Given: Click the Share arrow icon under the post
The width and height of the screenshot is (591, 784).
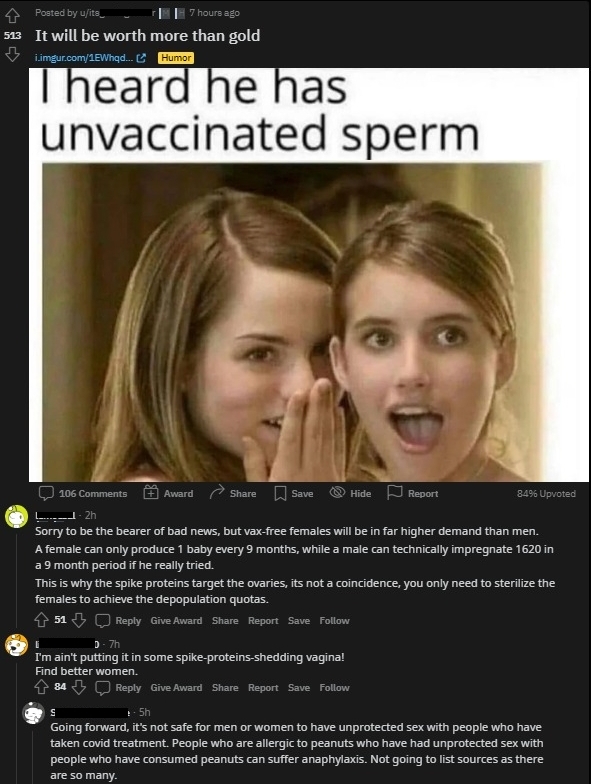Looking at the screenshot, I should coord(217,492).
